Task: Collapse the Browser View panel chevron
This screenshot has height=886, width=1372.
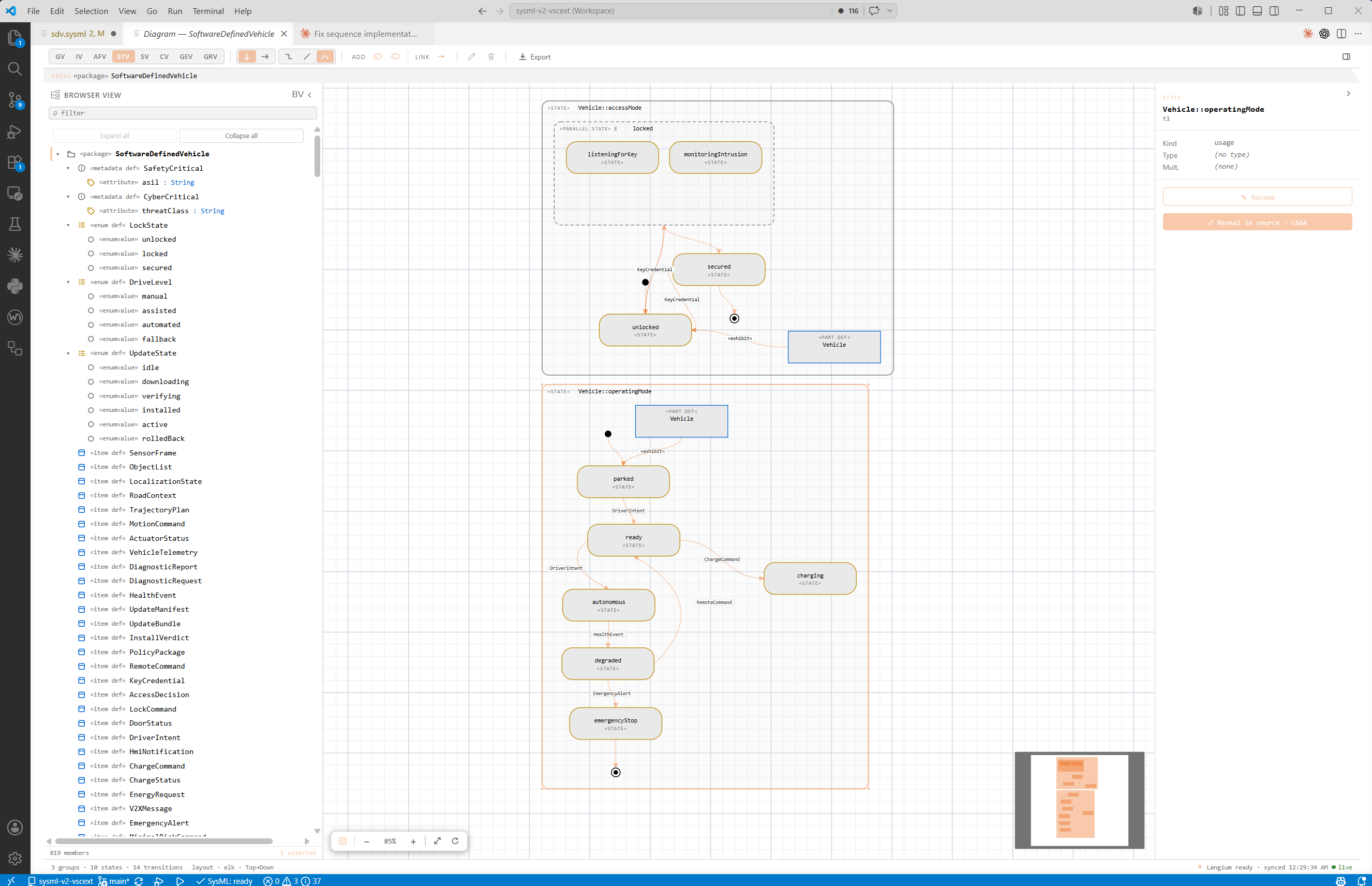Action: pyautogui.click(x=309, y=95)
